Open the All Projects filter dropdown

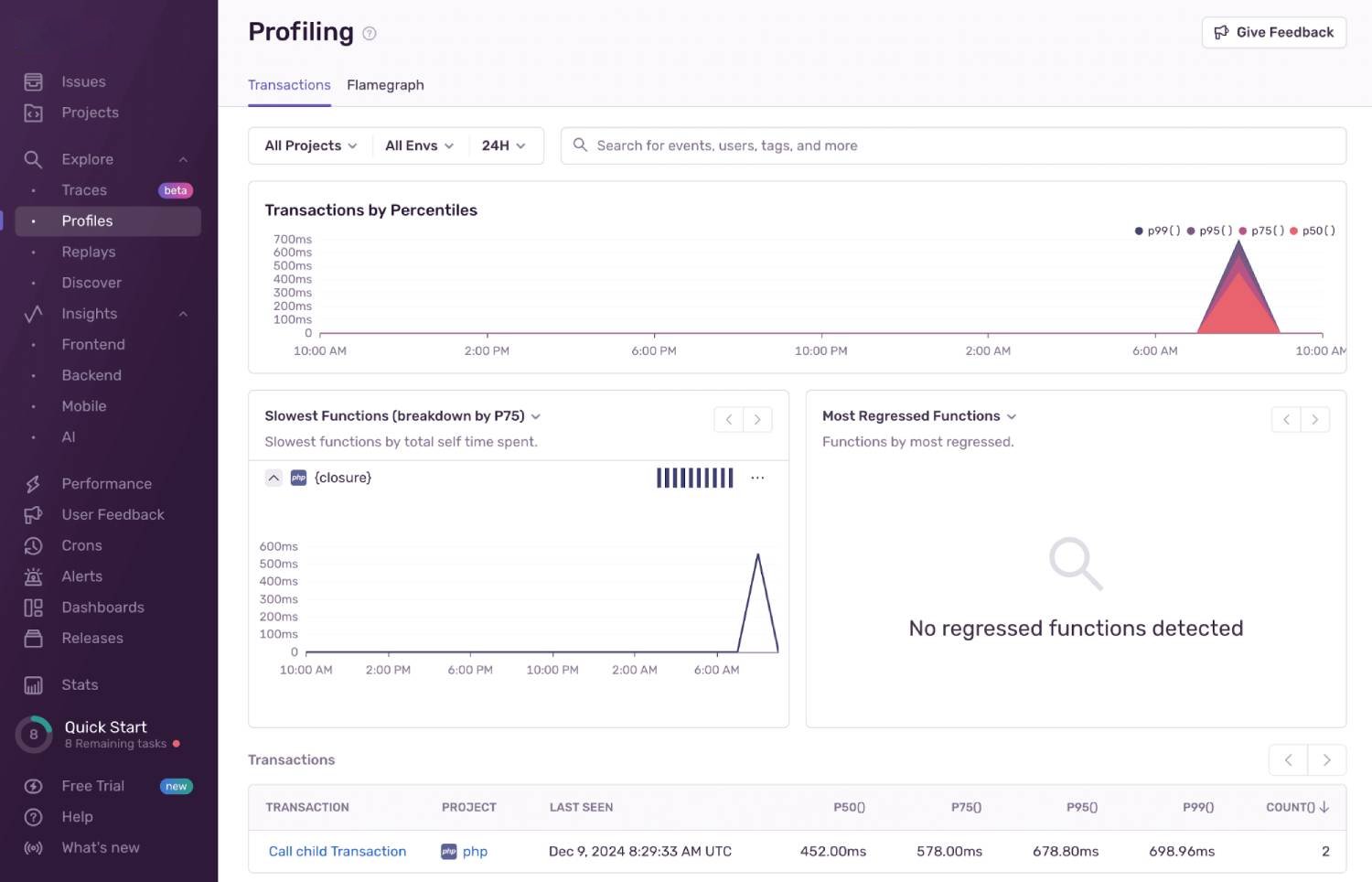click(x=308, y=145)
